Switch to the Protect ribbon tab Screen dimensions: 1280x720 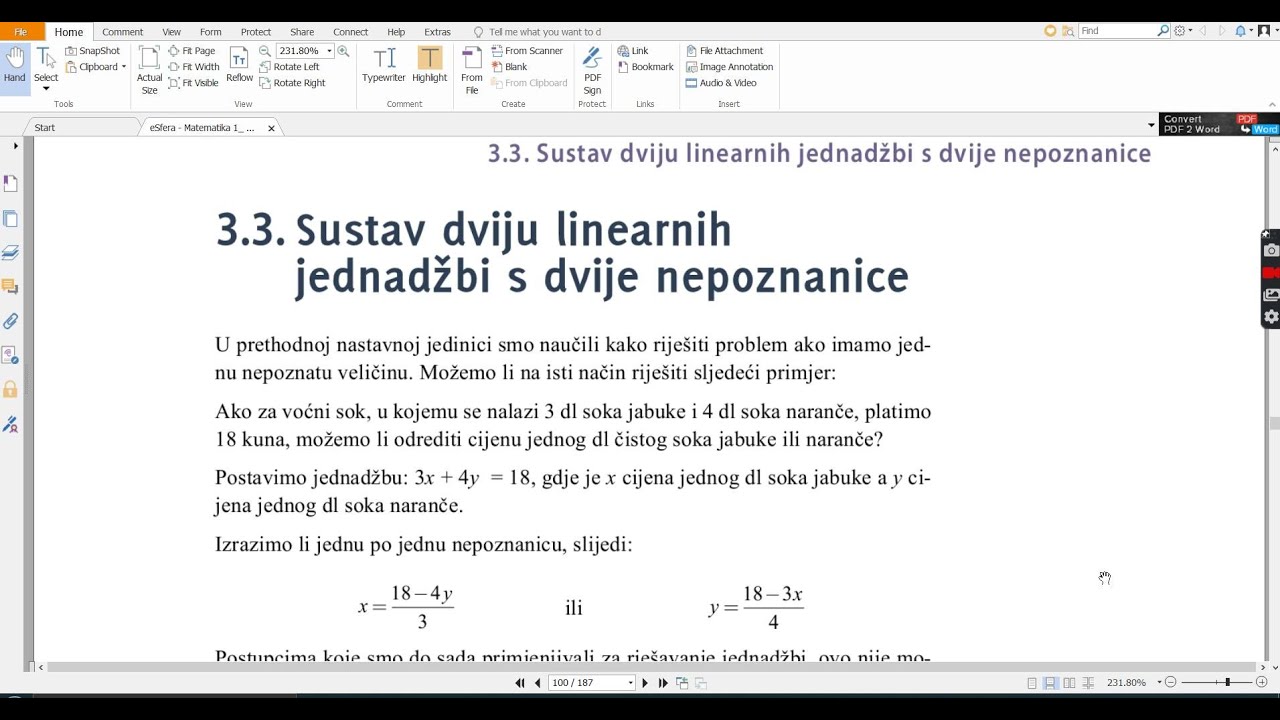[x=256, y=32]
